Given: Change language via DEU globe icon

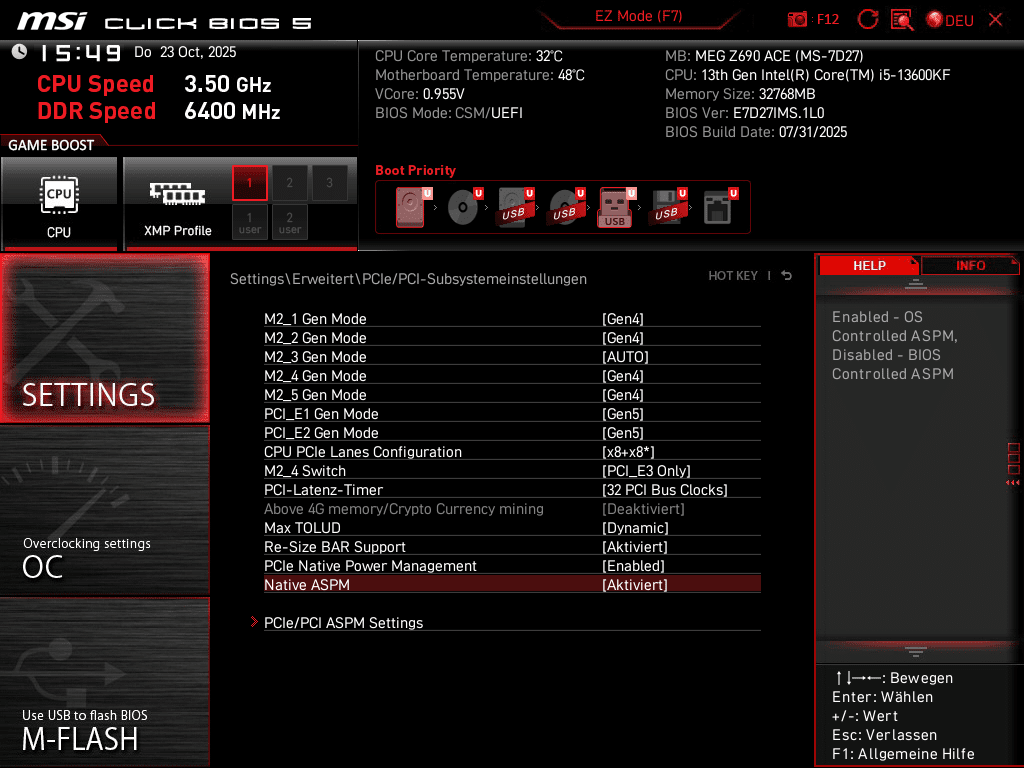Looking at the screenshot, I should point(950,20).
